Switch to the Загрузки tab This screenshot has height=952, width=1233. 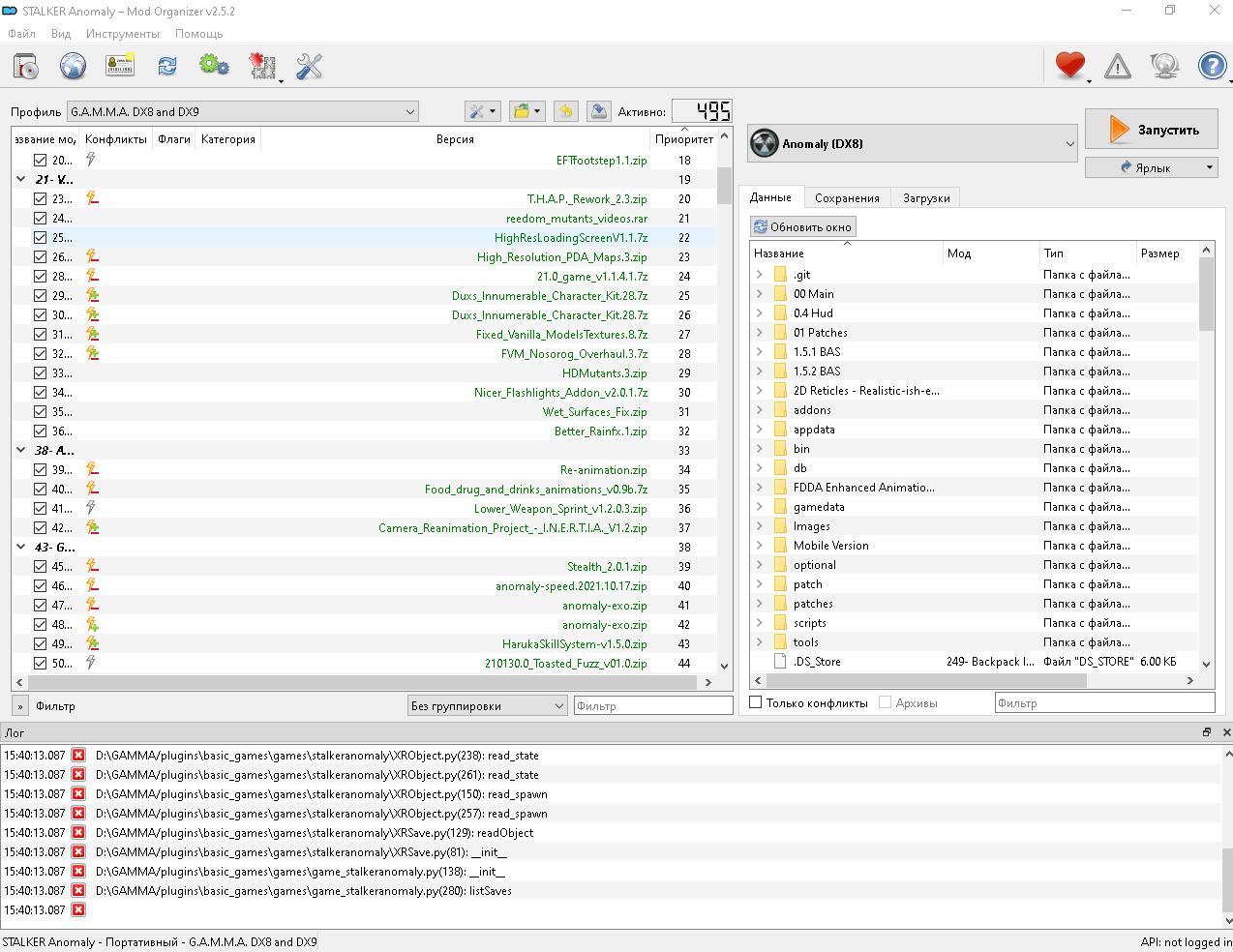(x=926, y=197)
